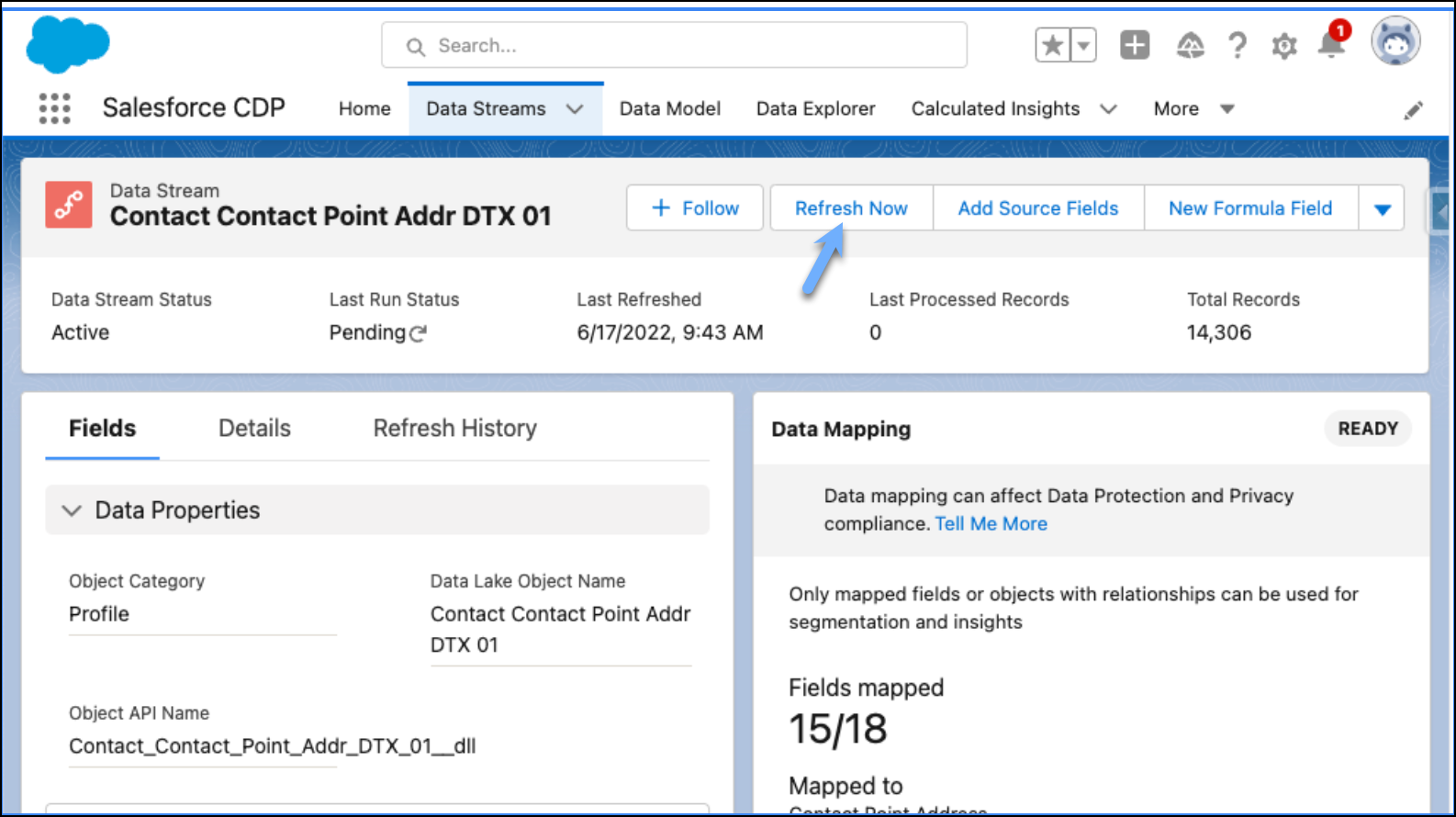Expand the Data Streams tab chevron

tap(575, 109)
